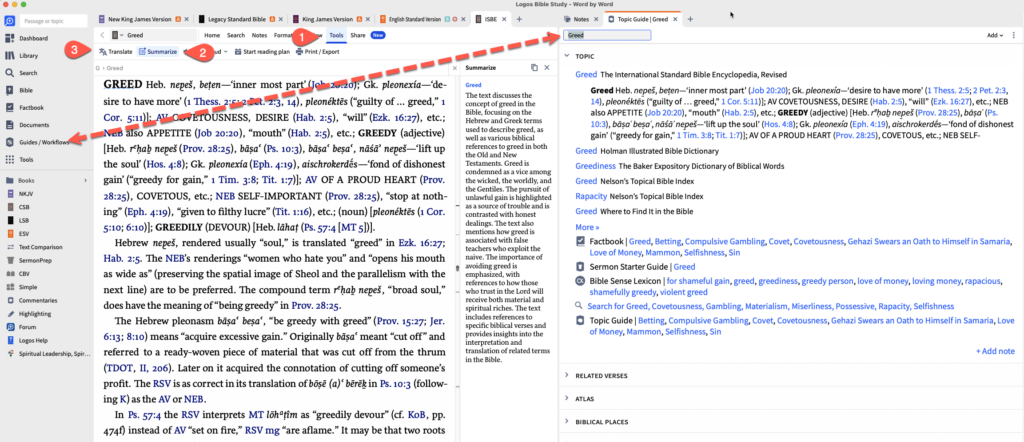
Task: Toggle the Summarize tool
Action: pyautogui.click(x=157, y=50)
